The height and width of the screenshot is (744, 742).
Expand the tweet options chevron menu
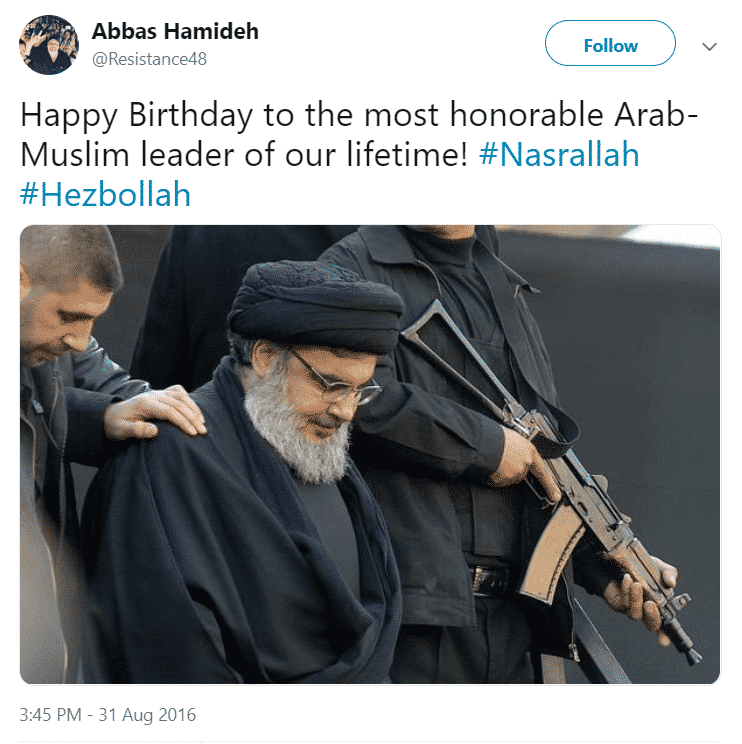tap(709, 46)
